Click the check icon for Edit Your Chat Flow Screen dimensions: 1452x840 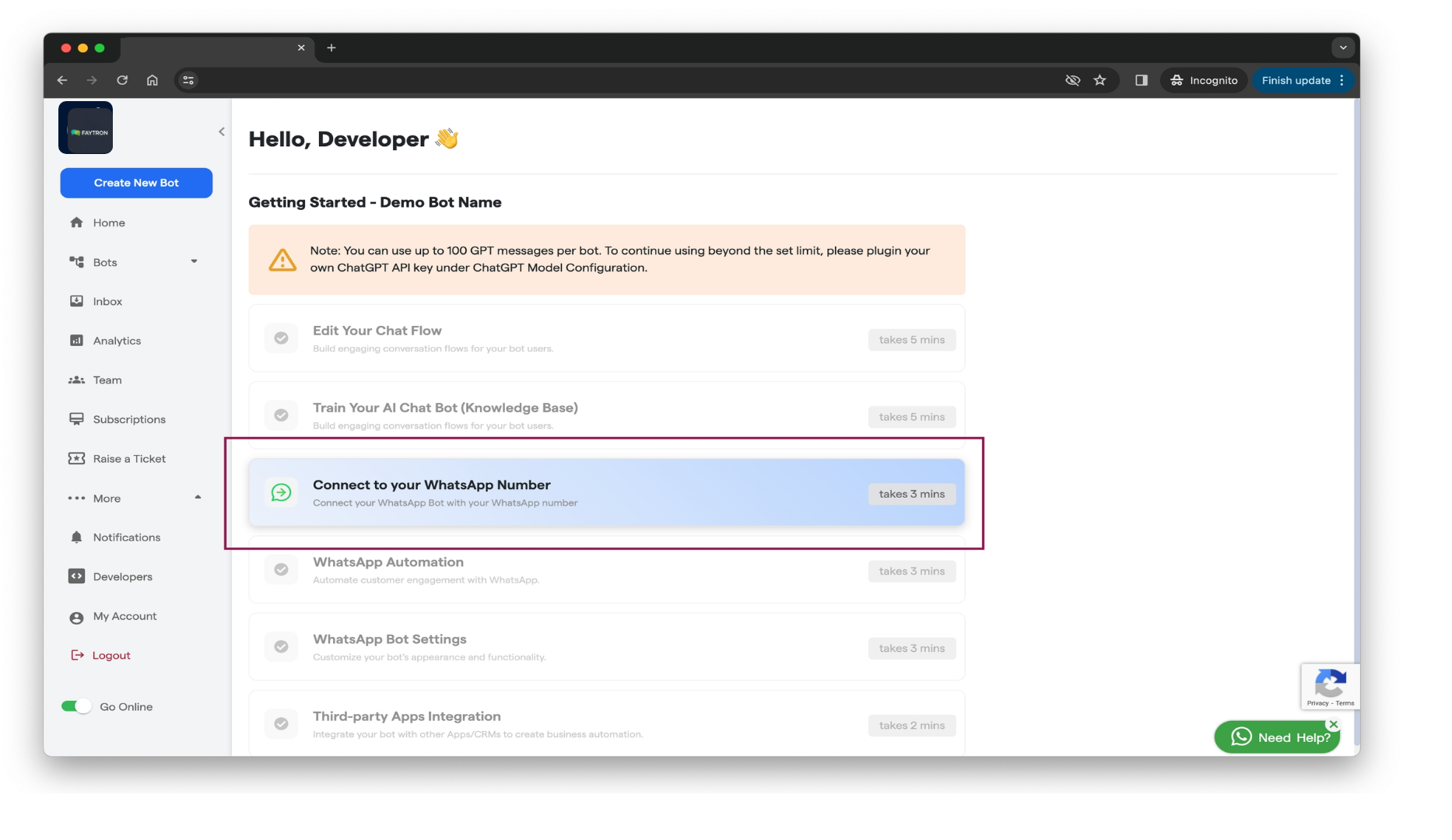pyautogui.click(x=282, y=338)
